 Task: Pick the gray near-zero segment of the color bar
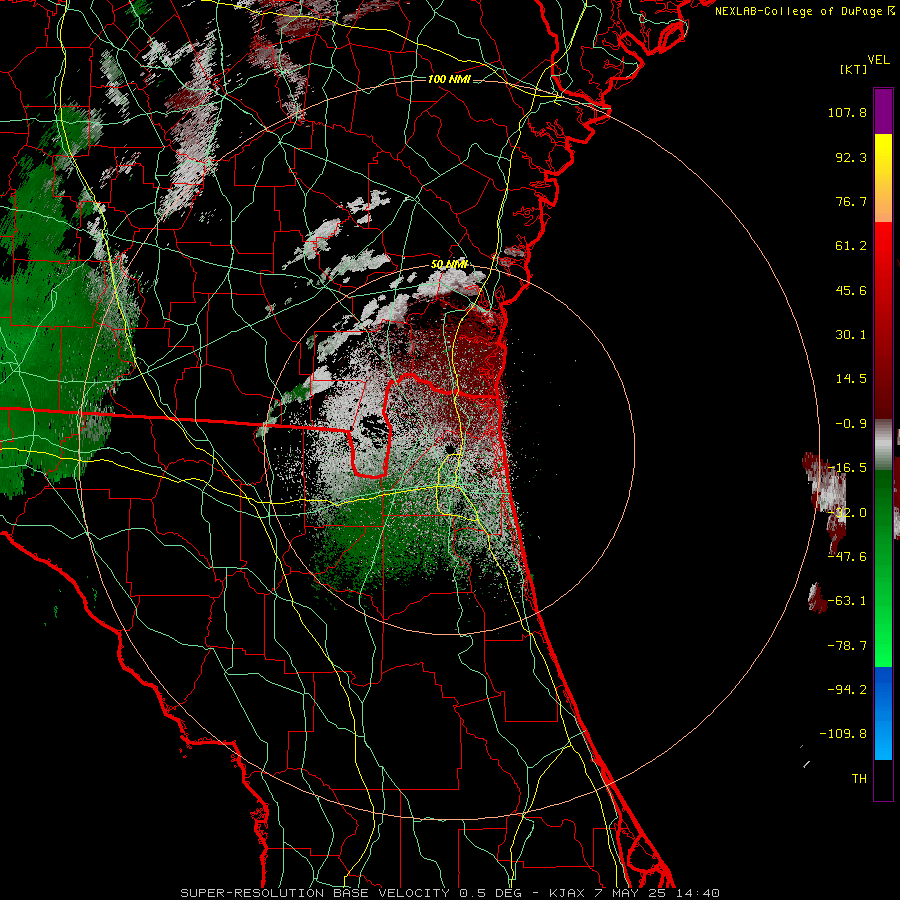[883, 445]
